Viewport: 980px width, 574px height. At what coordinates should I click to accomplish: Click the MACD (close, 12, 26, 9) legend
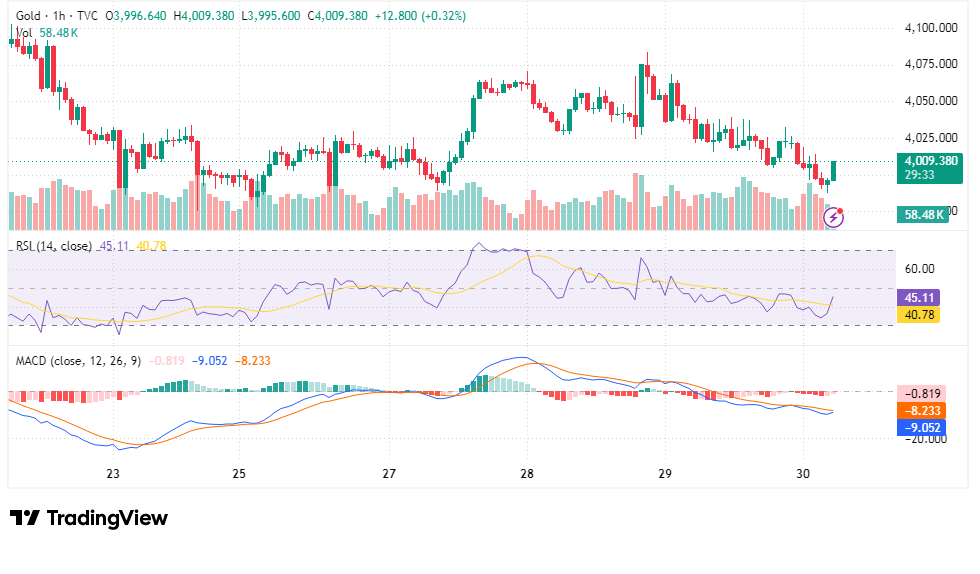(78, 361)
